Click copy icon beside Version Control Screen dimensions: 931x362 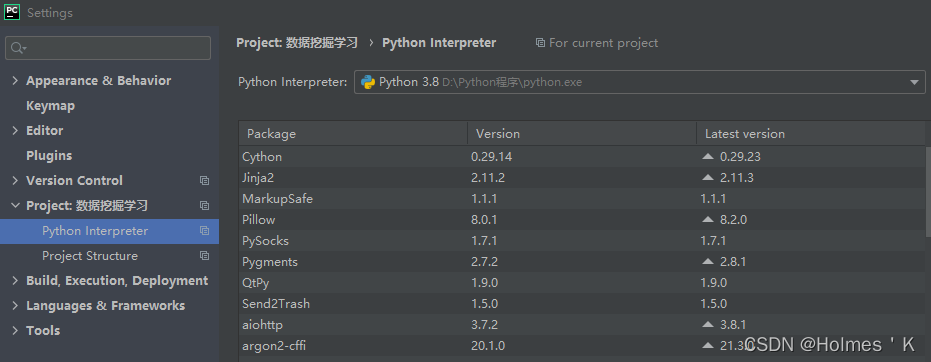(204, 180)
